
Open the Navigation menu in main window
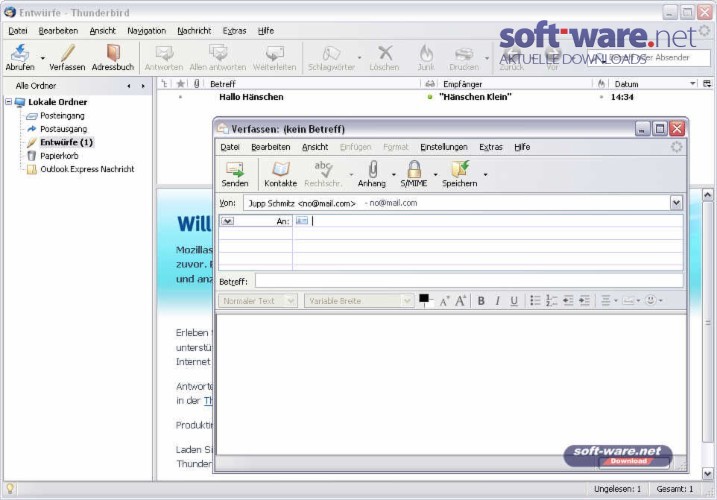pos(146,31)
